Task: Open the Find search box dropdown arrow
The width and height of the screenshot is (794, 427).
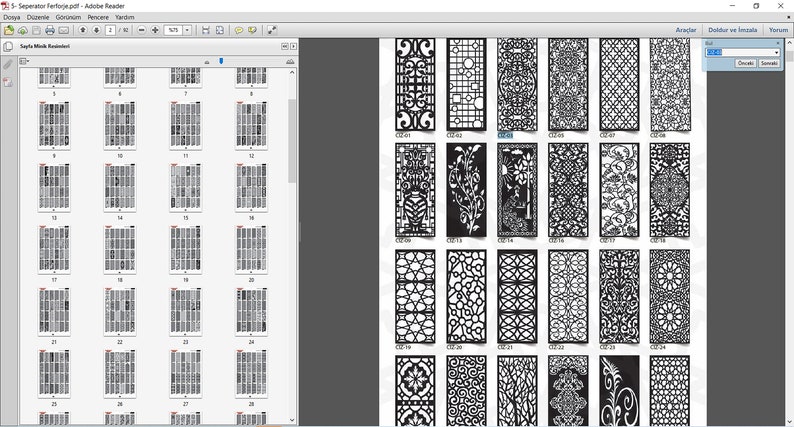Action: tap(776, 52)
